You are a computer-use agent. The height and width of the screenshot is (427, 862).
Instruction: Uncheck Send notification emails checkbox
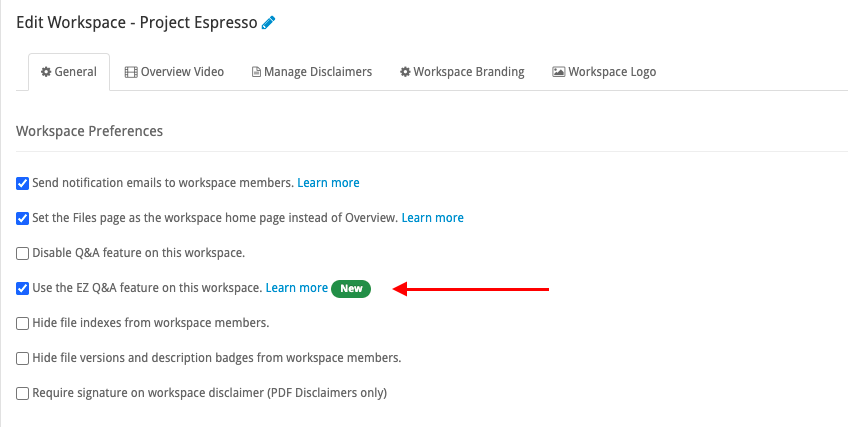coord(22,183)
